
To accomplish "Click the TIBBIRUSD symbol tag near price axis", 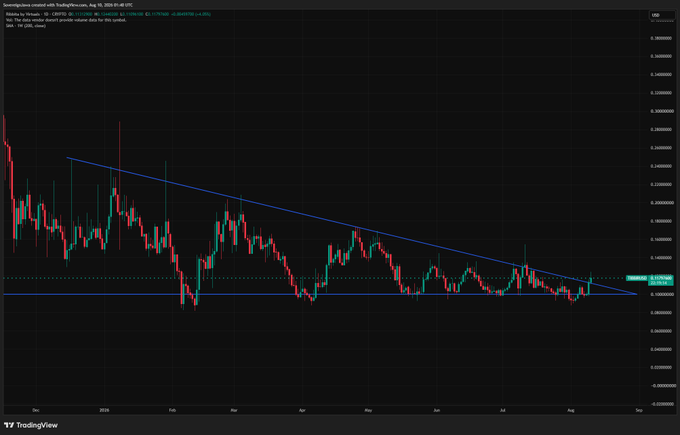I will coord(637,278).
